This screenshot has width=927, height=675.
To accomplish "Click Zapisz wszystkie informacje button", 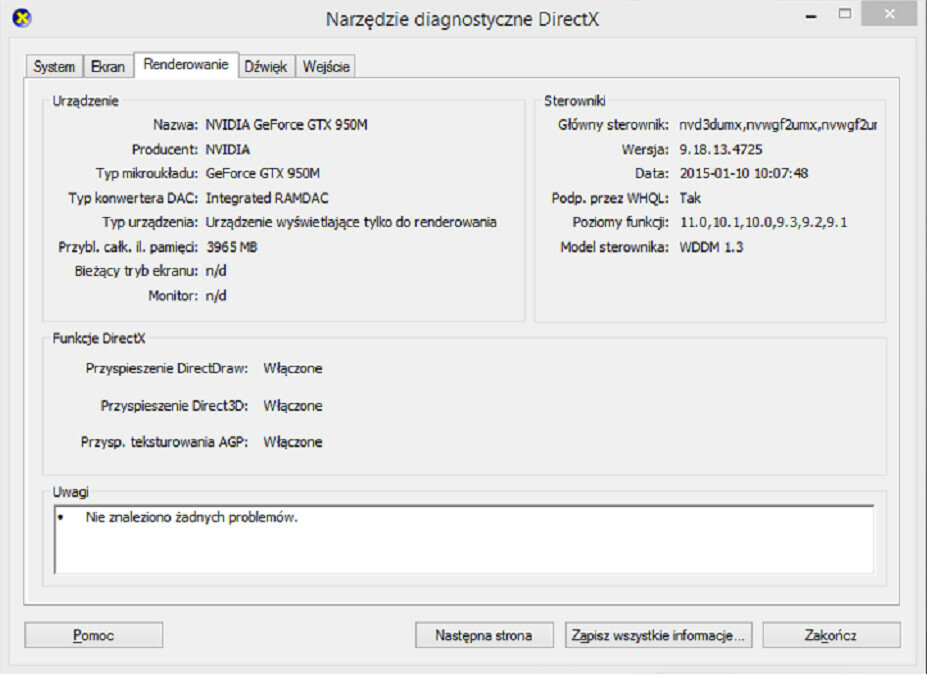I will [x=659, y=635].
